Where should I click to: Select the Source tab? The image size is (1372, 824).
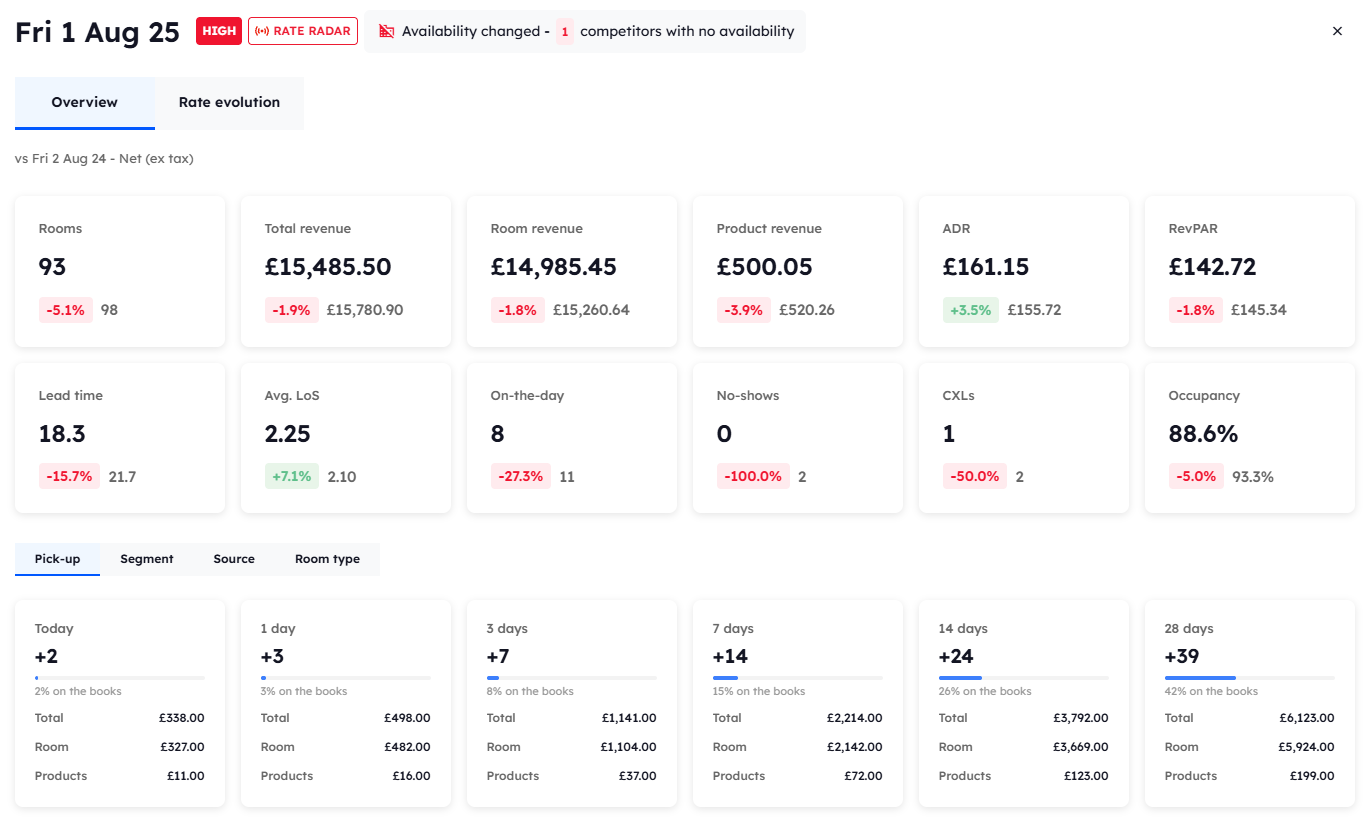click(234, 559)
